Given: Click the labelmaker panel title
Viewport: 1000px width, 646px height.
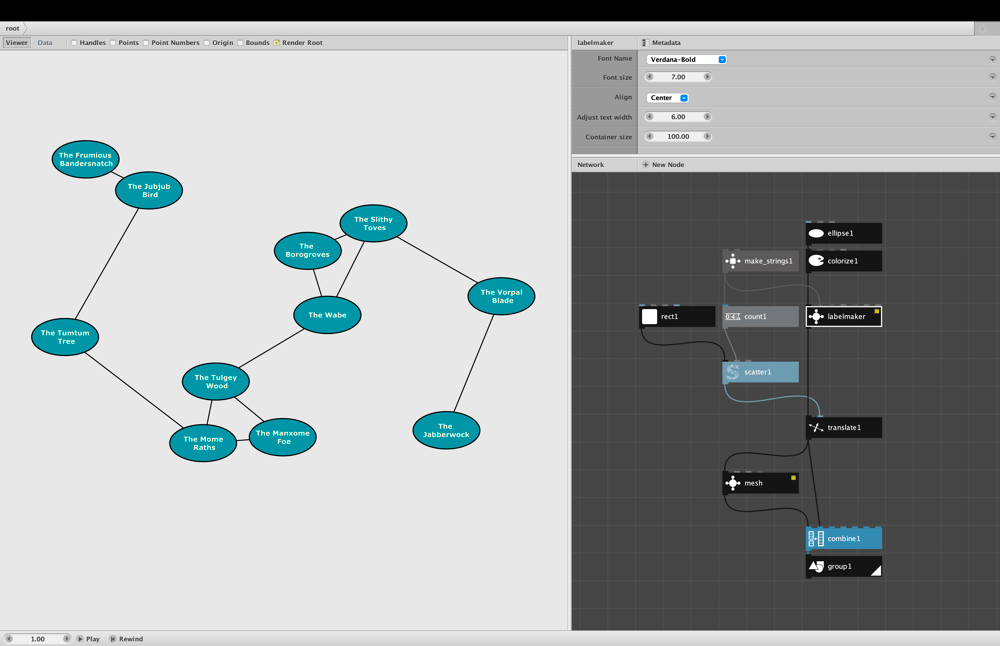Looking at the screenshot, I should pos(595,43).
